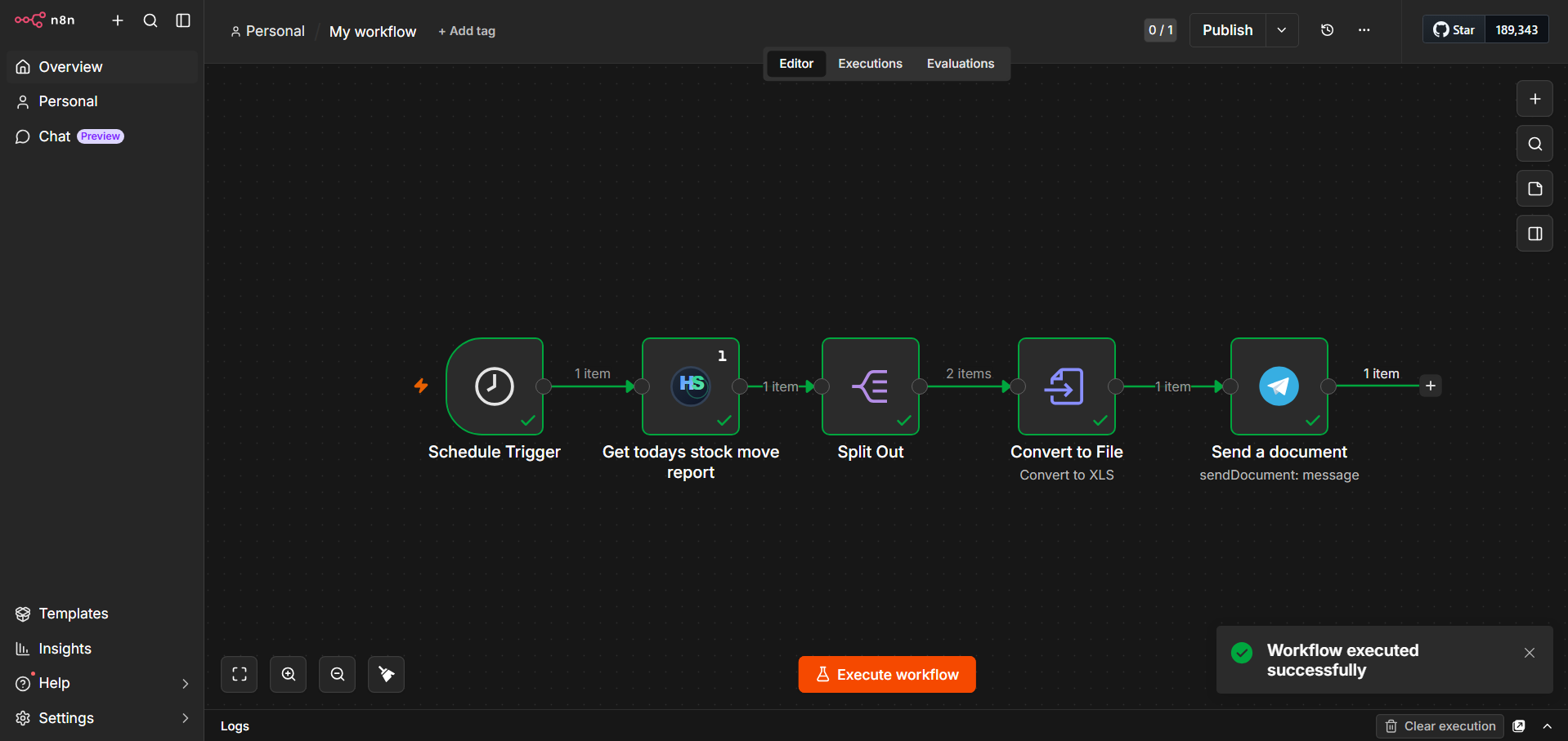Clear the execution data
This screenshot has height=741, width=1568.
tap(1440, 725)
